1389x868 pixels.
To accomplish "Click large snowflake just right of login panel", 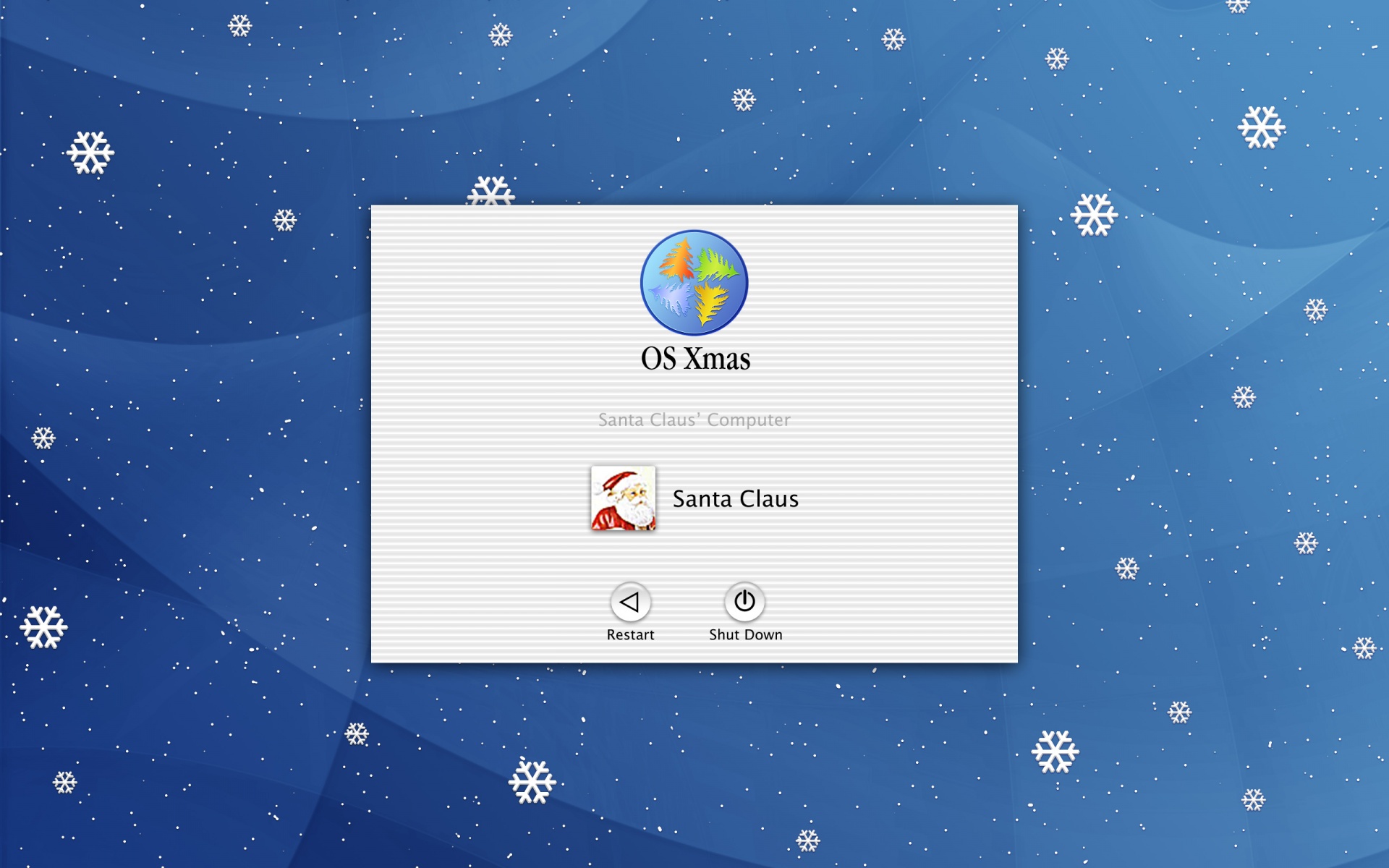I will (1094, 215).
